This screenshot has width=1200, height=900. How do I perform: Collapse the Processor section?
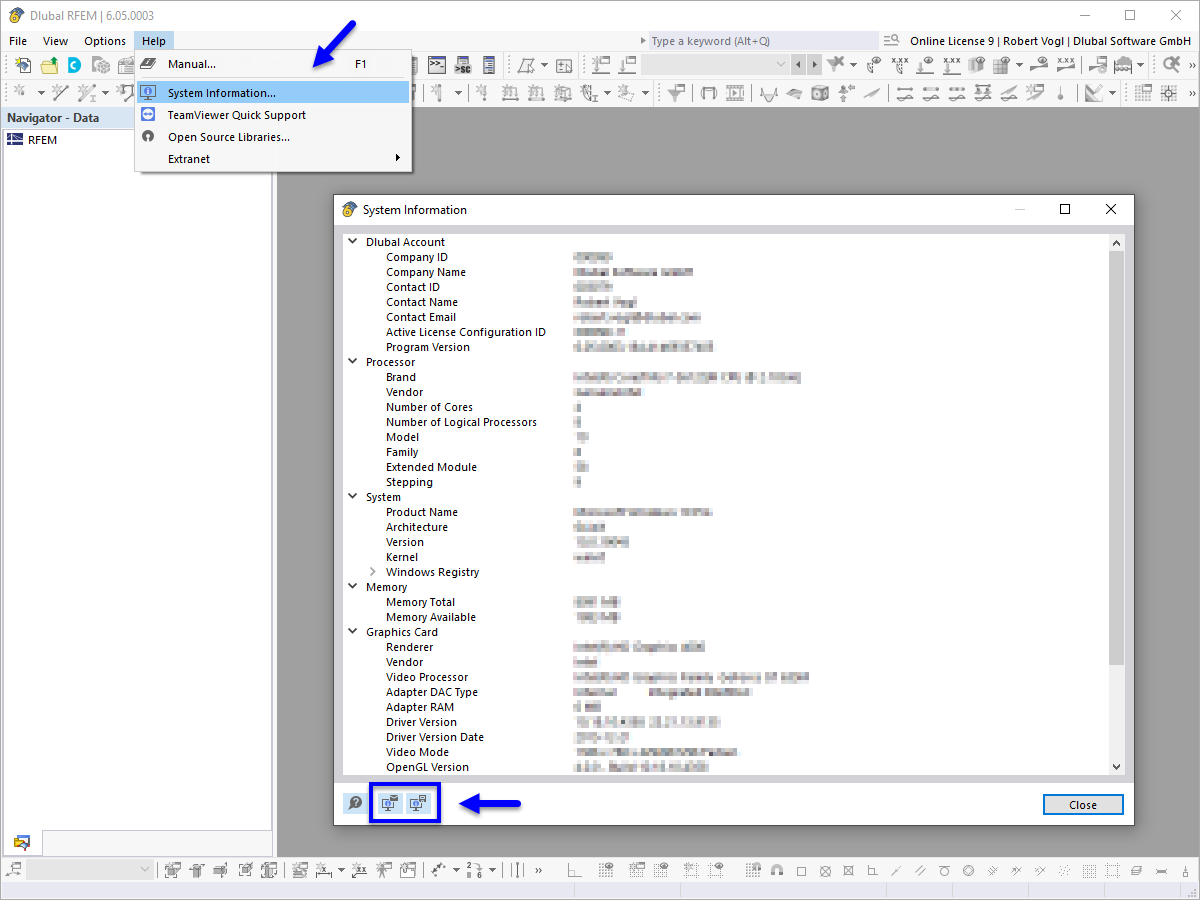[352, 362]
